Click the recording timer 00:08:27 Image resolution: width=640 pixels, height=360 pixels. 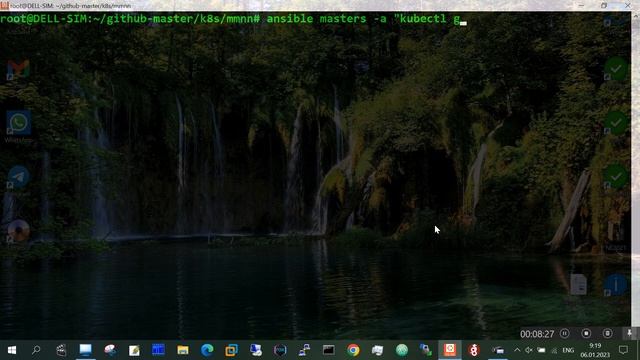(x=537, y=334)
